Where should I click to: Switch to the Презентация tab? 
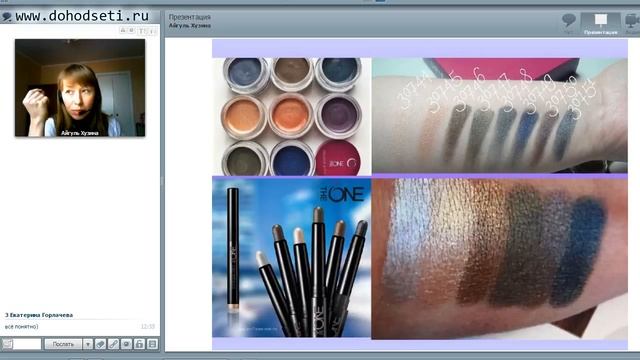coord(600,24)
